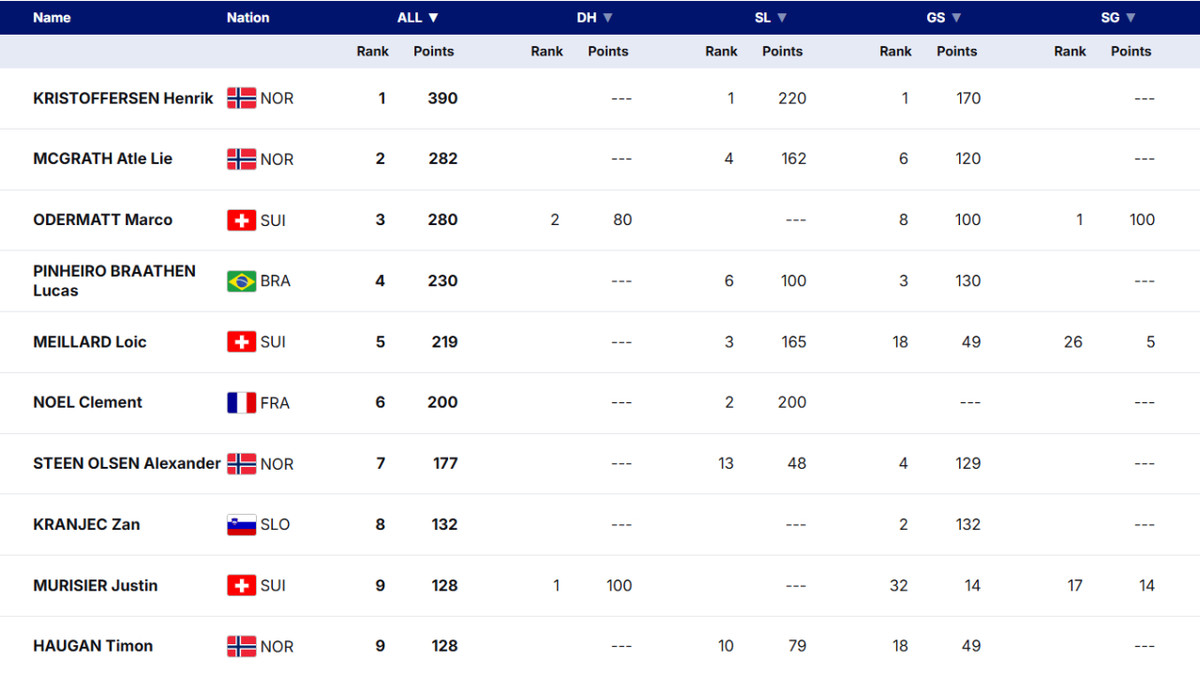Screen dimensions: 1200x677
Task: Click the Name column header
Action: (52, 18)
